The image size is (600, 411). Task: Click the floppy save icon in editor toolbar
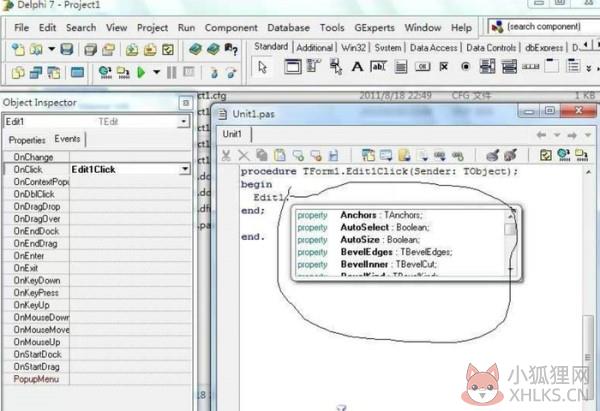tap(334, 155)
